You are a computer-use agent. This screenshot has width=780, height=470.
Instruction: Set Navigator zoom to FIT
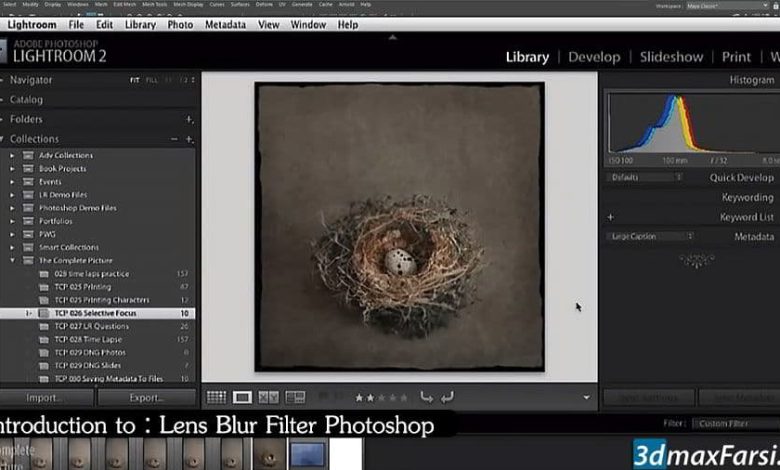(135, 80)
